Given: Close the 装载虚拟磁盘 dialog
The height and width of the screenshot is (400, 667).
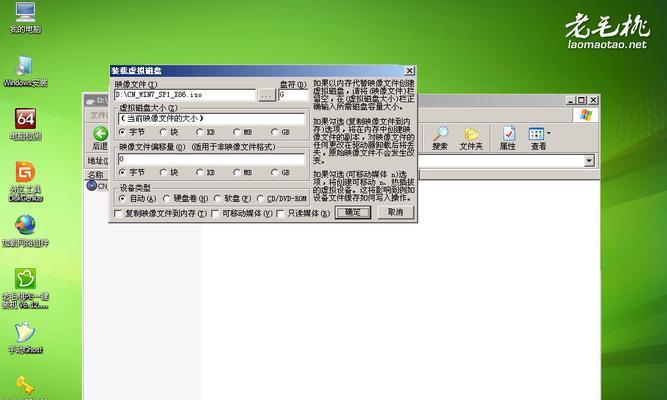Looking at the screenshot, I should click(x=409, y=71).
